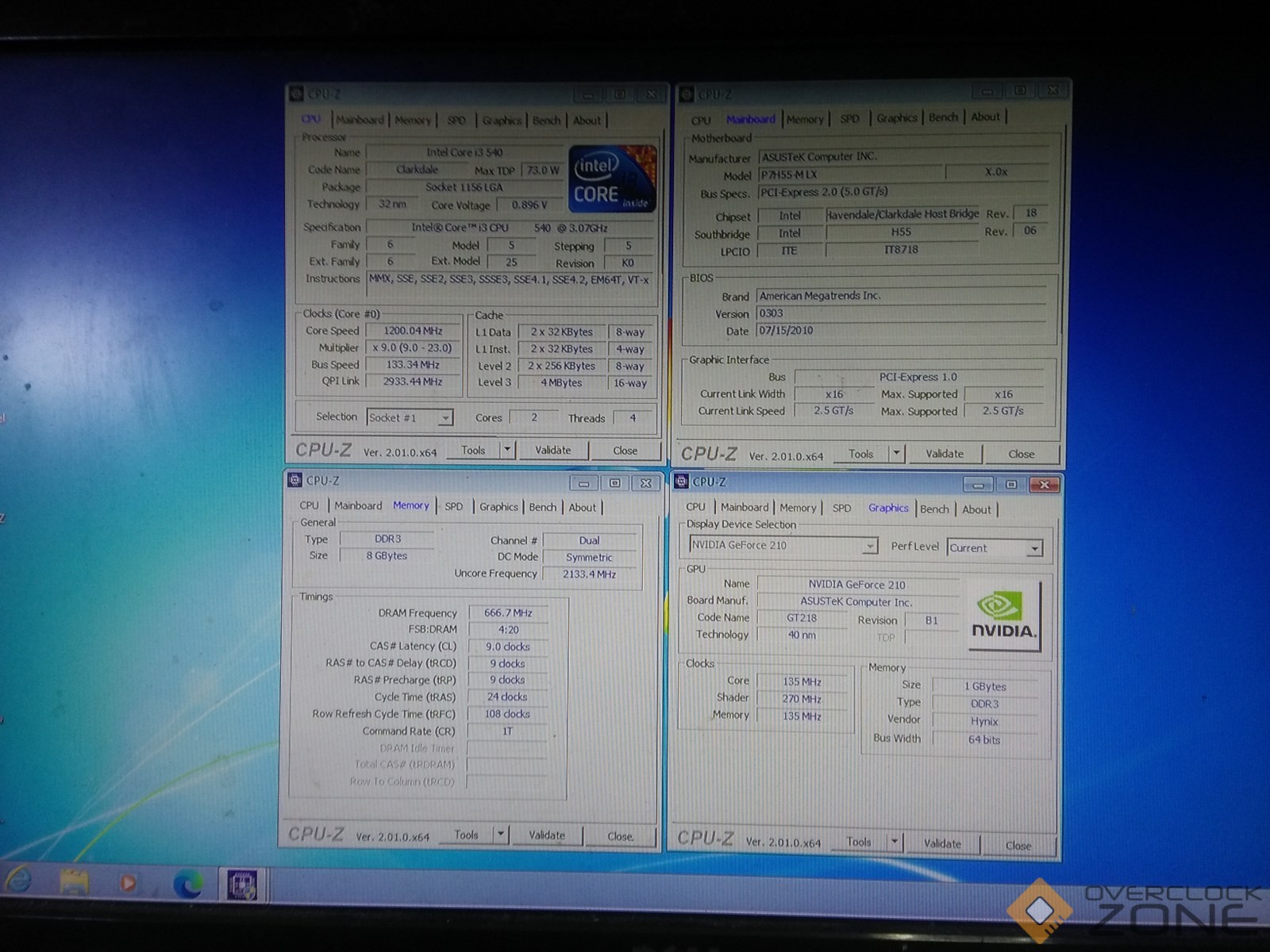Image resolution: width=1270 pixels, height=952 pixels.
Task: Click the P7H55-M LX model field
Action: (x=851, y=175)
